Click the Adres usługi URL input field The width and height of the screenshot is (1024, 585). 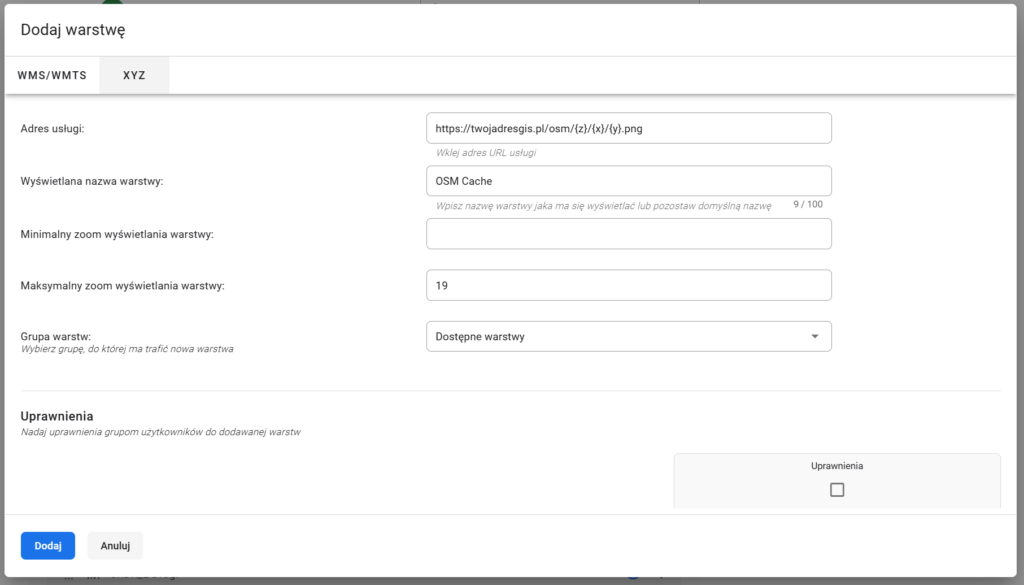point(628,128)
